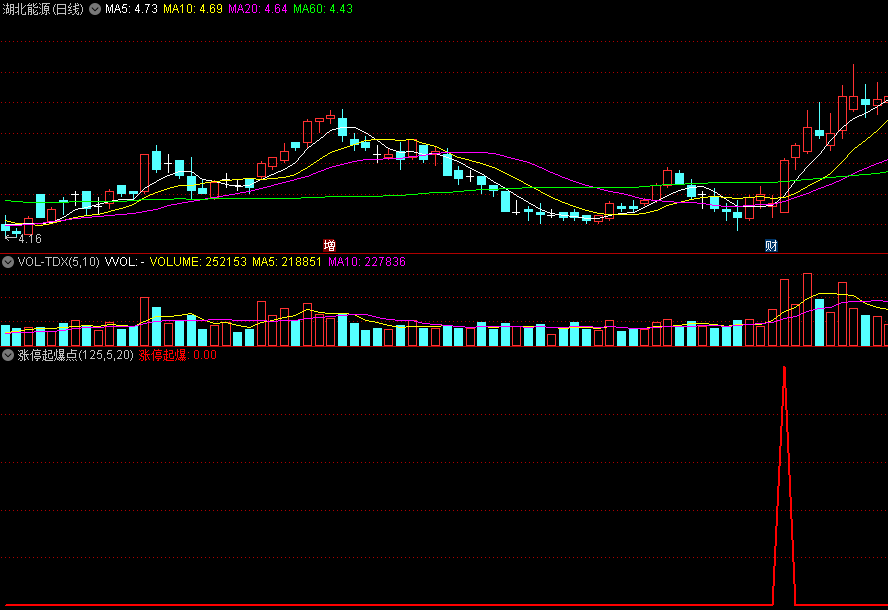Click the VVOL: - label
The image size is (888, 610).
(x=125, y=262)
